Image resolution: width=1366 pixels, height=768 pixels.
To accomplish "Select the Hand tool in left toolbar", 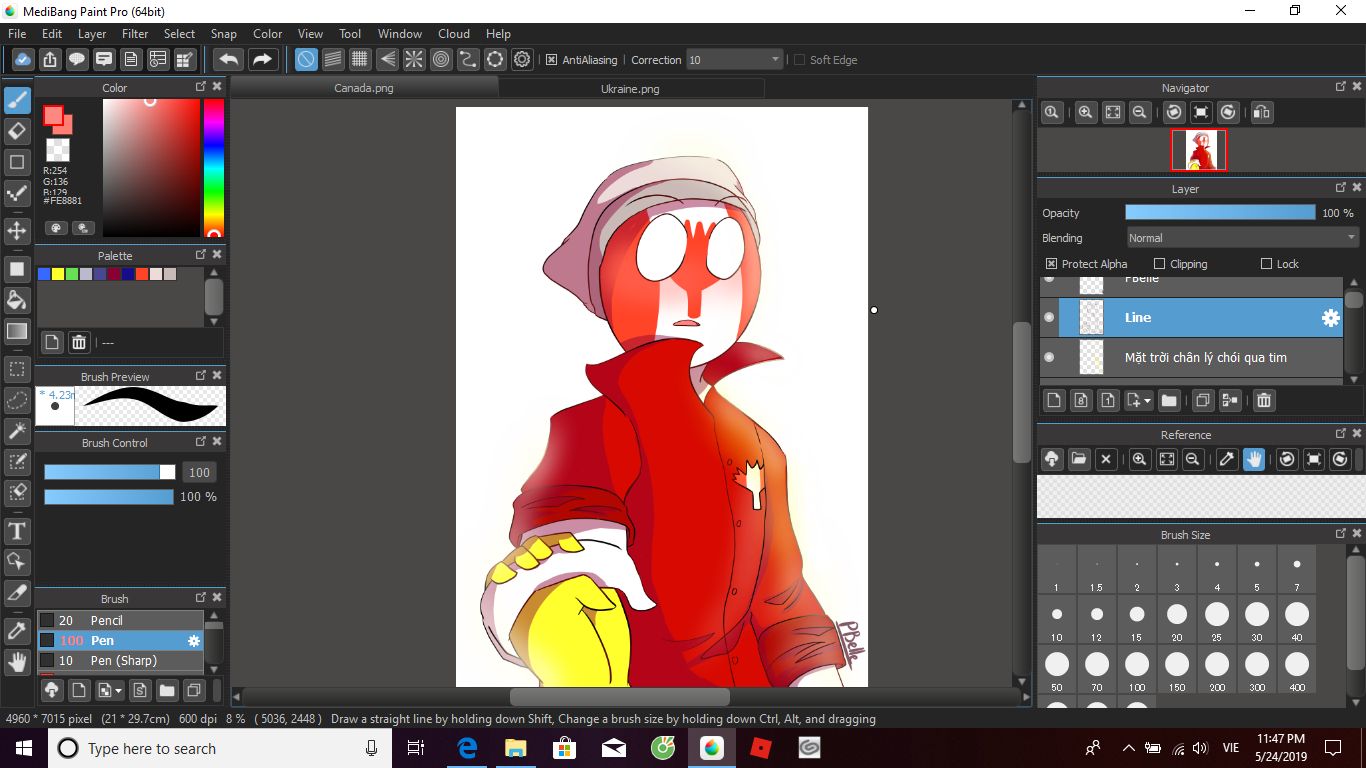I will (x=17, y=662).
